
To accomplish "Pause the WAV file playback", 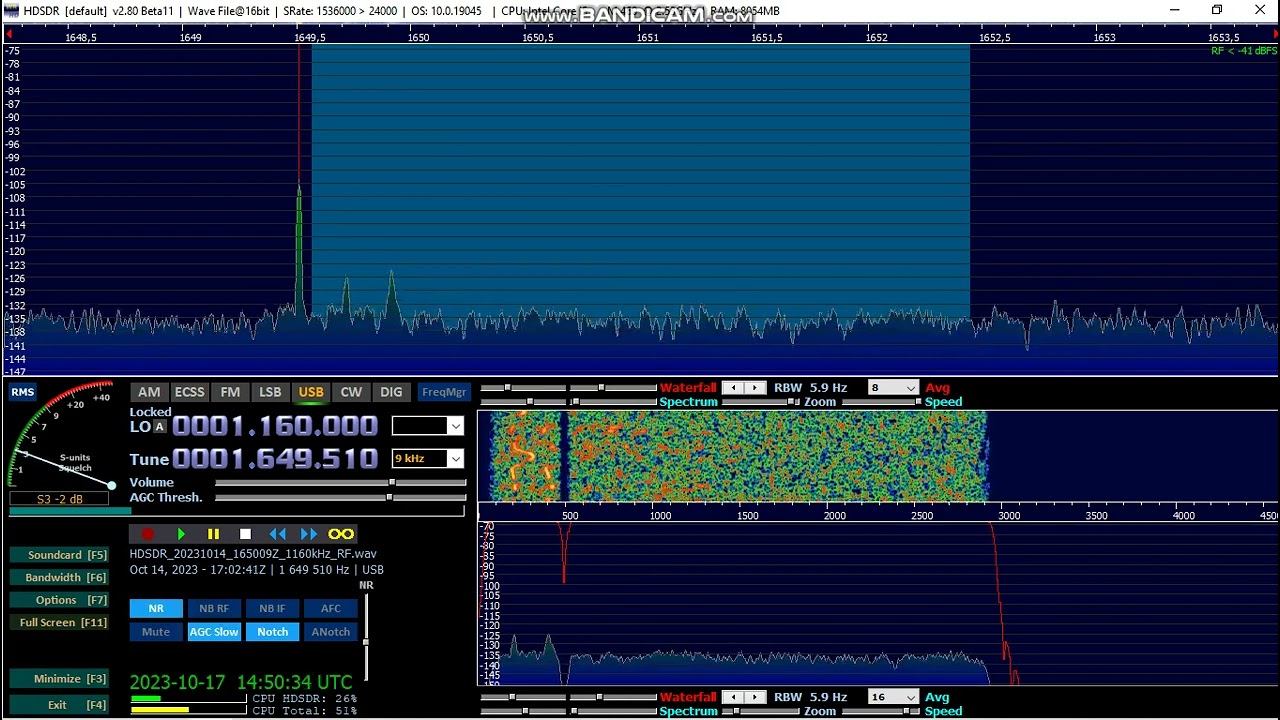I will click(213, 534).
